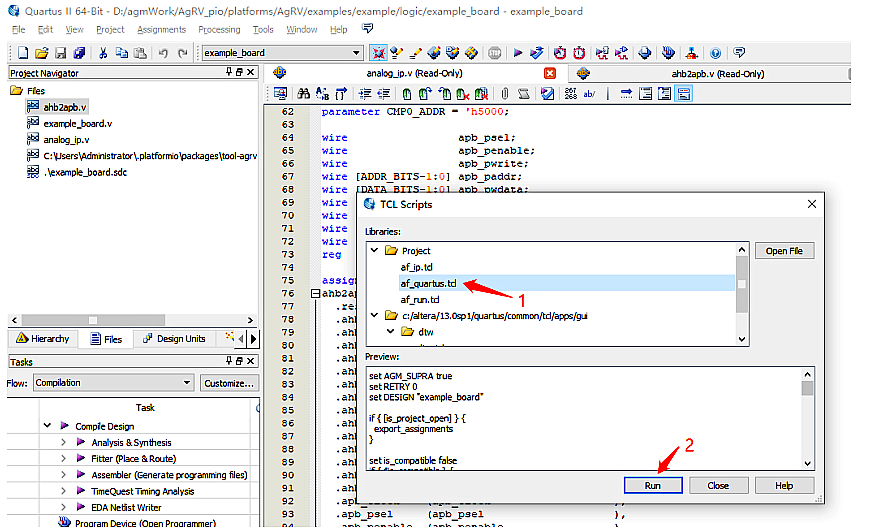
Task: Switch to the ahb2apb.v (Read-Only) tab
Action: point(709,73)
